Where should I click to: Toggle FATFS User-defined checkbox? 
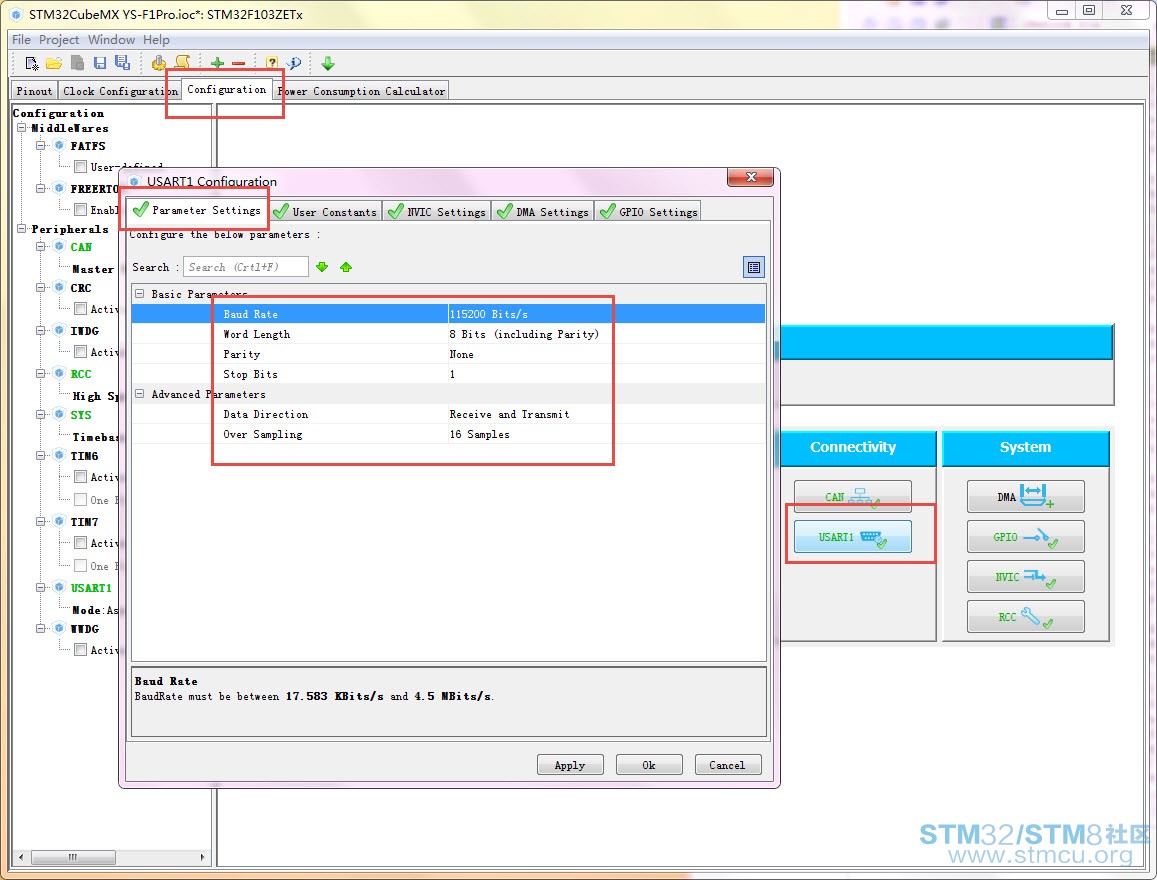point(80,167)
